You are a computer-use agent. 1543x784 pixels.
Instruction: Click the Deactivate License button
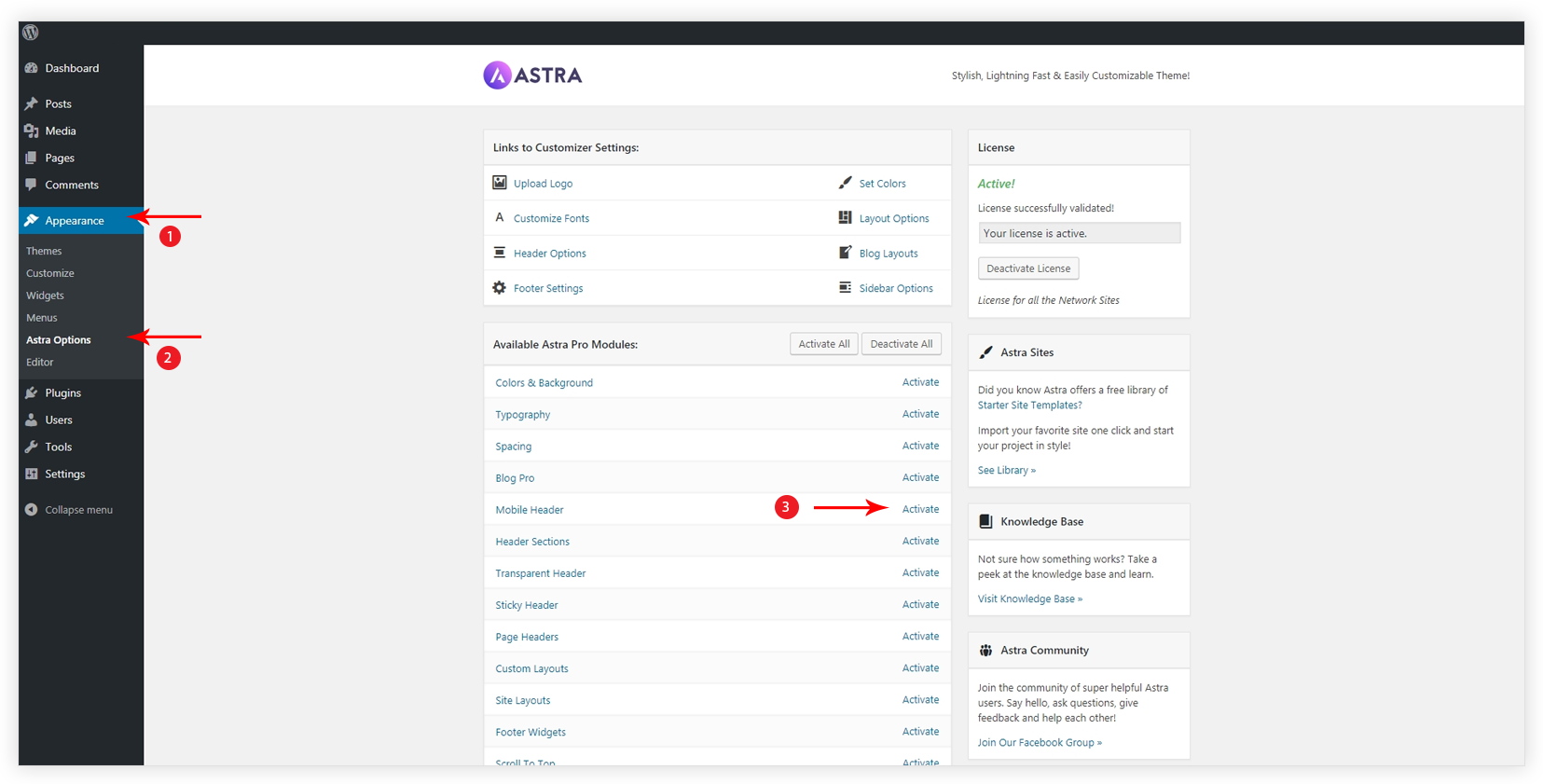[x=1028, y=268]
